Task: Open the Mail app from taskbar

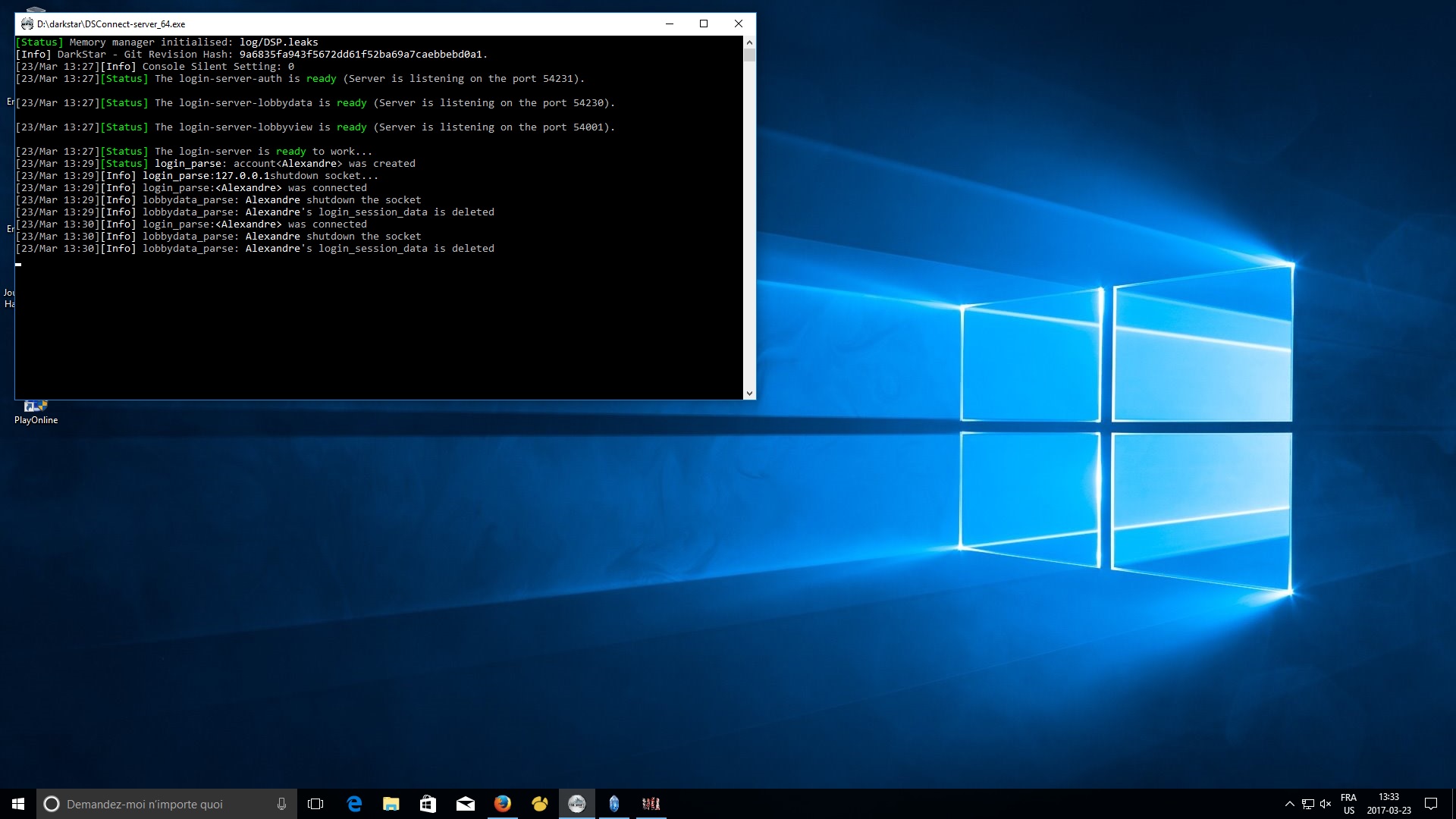Action: pos(465,804)
